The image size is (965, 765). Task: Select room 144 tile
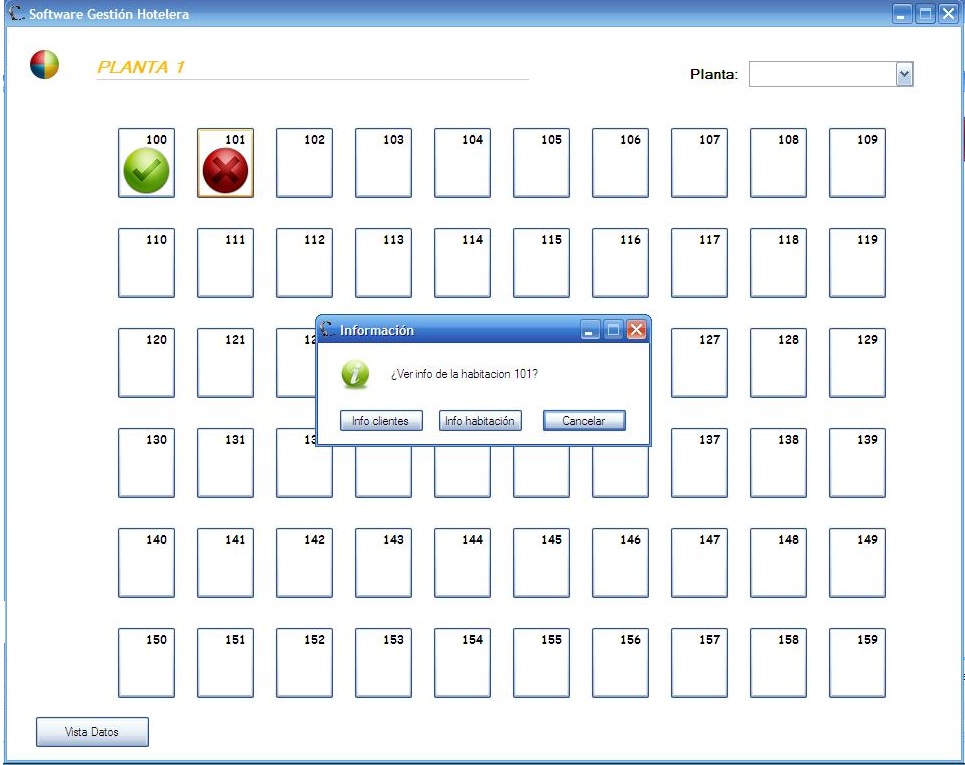point(462,563)
